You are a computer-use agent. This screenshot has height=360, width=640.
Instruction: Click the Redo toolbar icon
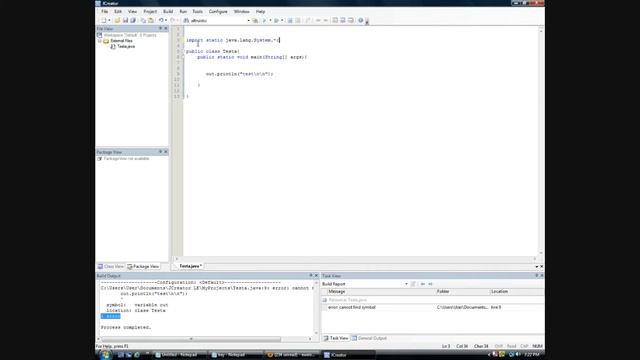173,20
